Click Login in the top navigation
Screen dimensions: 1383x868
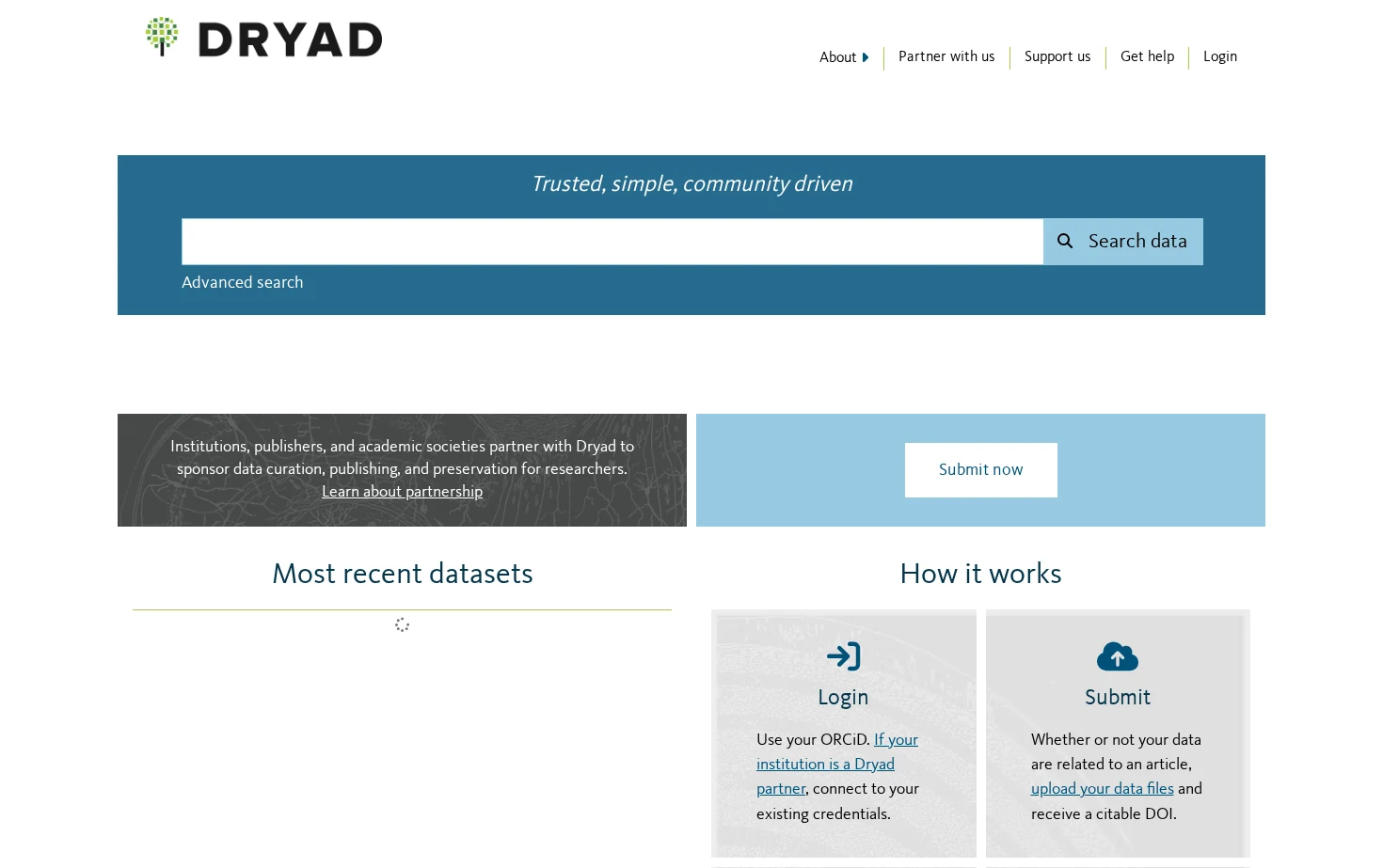pyautogui.click(x=1220, y=56)
